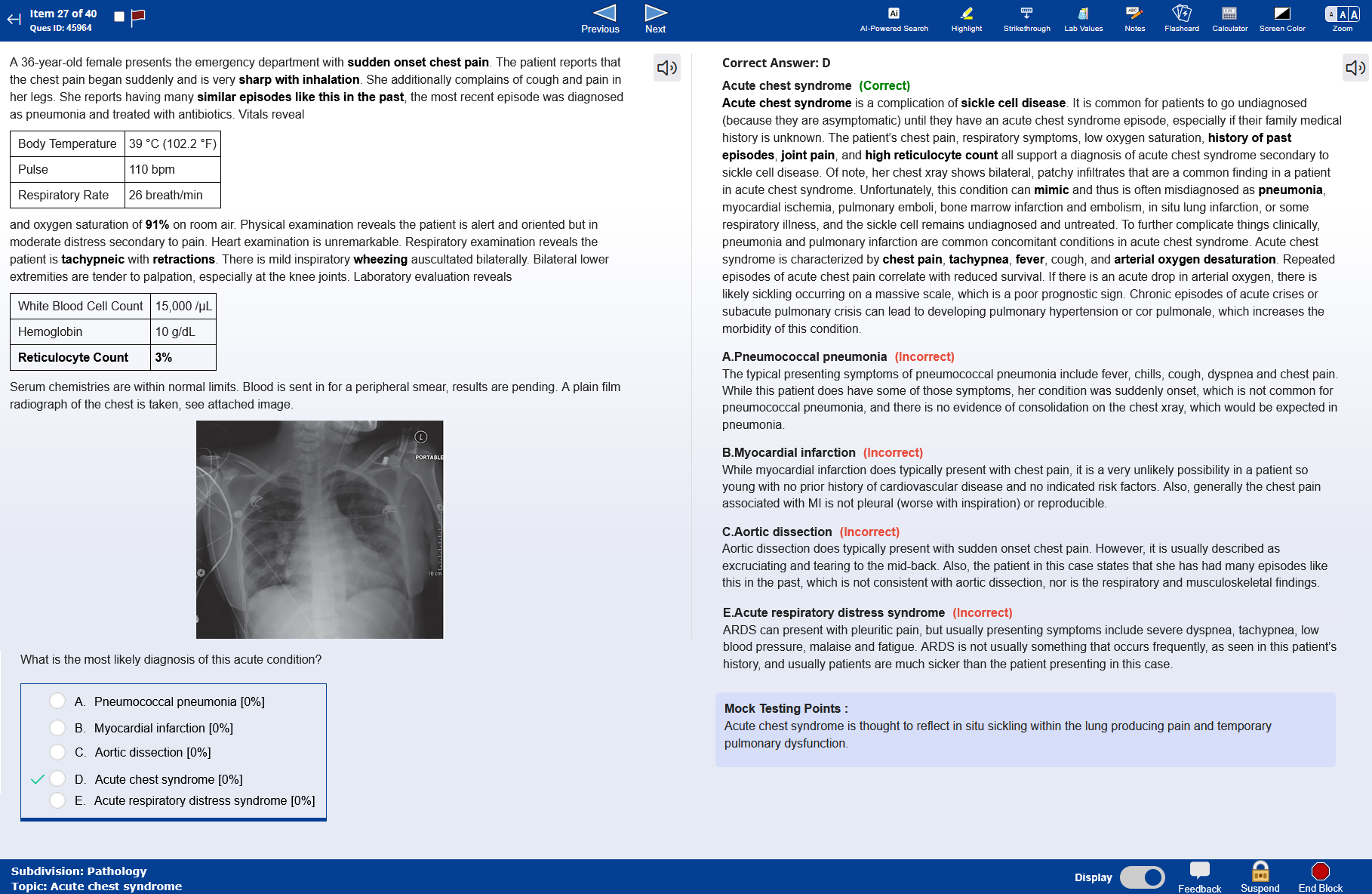1372x894 pixels.
Task: Click the 'Mock Testing Points :' heading
Action: pos(786,708)
